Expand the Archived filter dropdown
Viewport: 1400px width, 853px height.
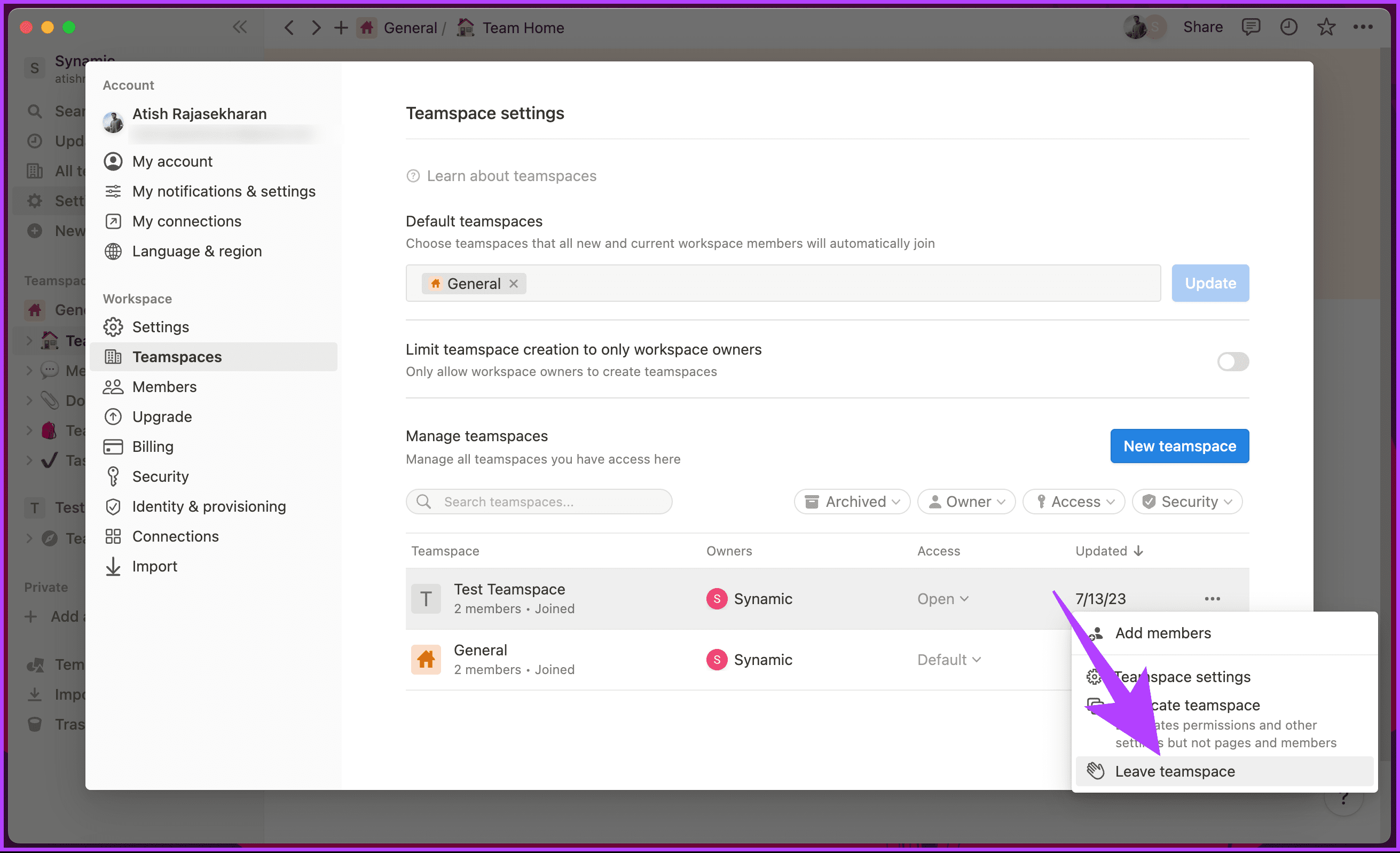click(852, 501)
